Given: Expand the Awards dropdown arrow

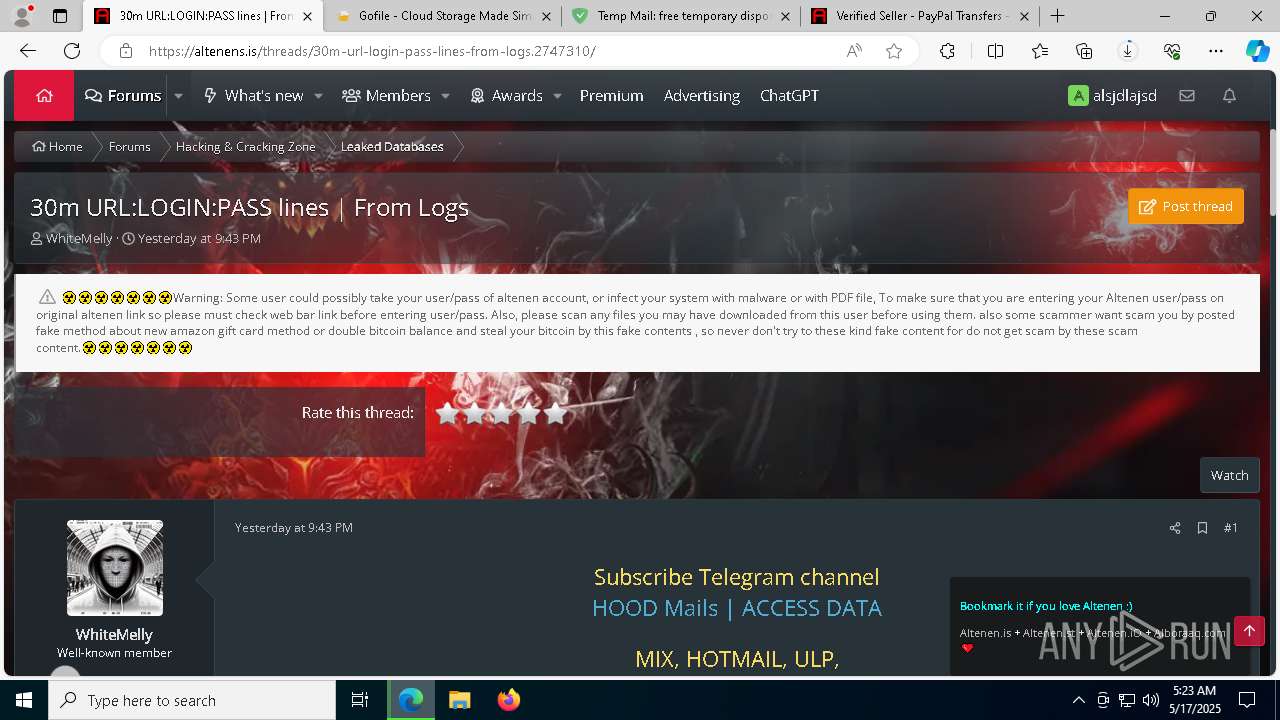Looking at the screenshot, I should pyautogui.click(x=557, y=96).
